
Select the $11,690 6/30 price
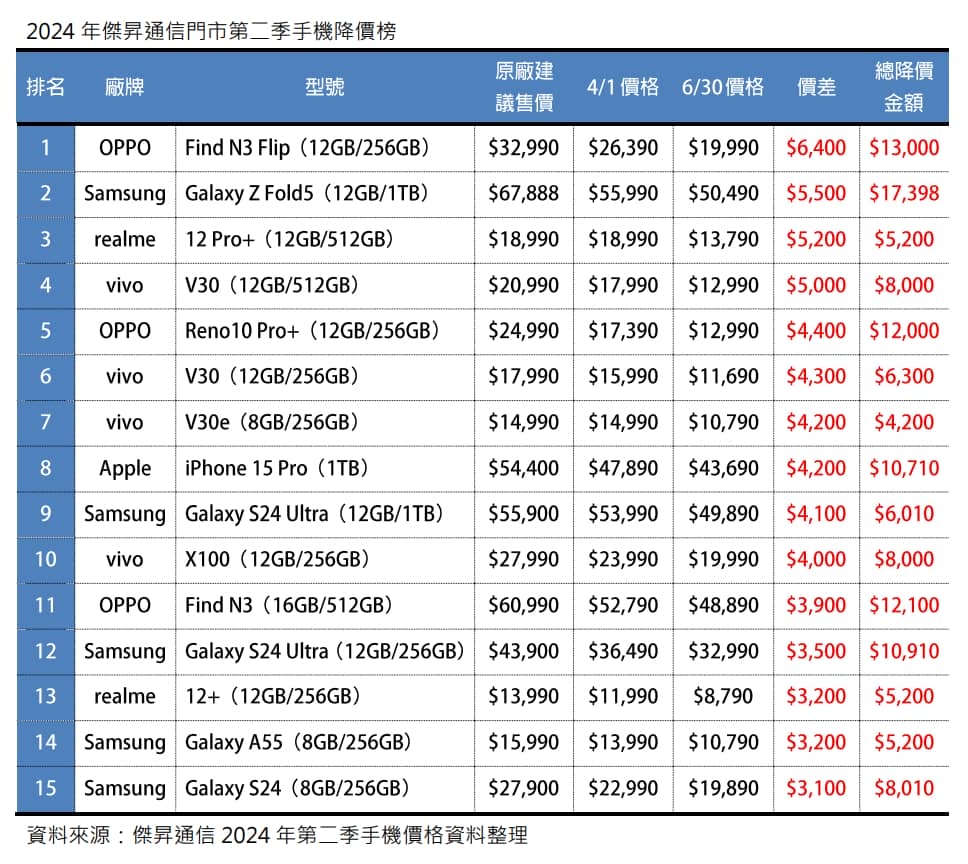[x=723, y=376]
